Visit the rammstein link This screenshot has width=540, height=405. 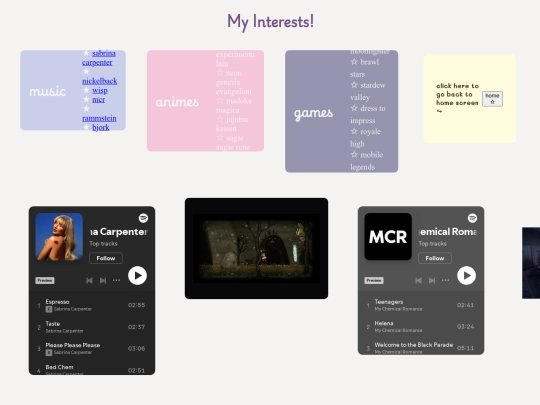(99, 118)
